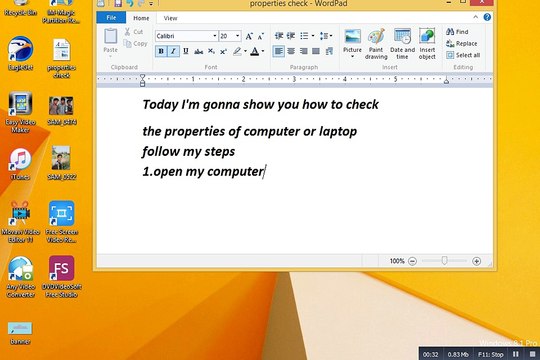Toggle Superscript formatting
The image size is (540, 360).
click(x=223, y=52)
